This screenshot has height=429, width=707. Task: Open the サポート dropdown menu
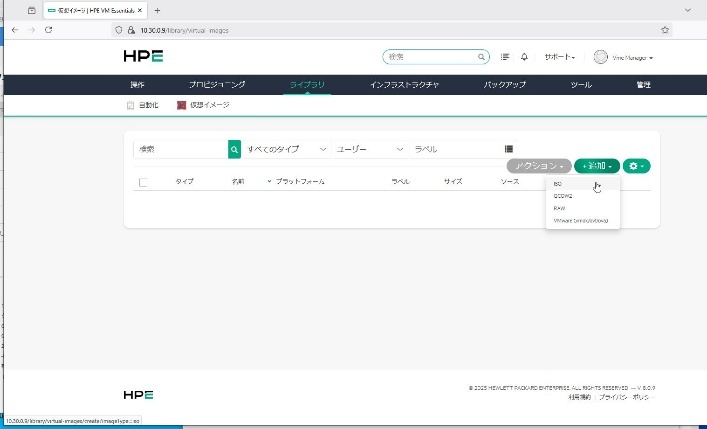(x=562, y=58)
